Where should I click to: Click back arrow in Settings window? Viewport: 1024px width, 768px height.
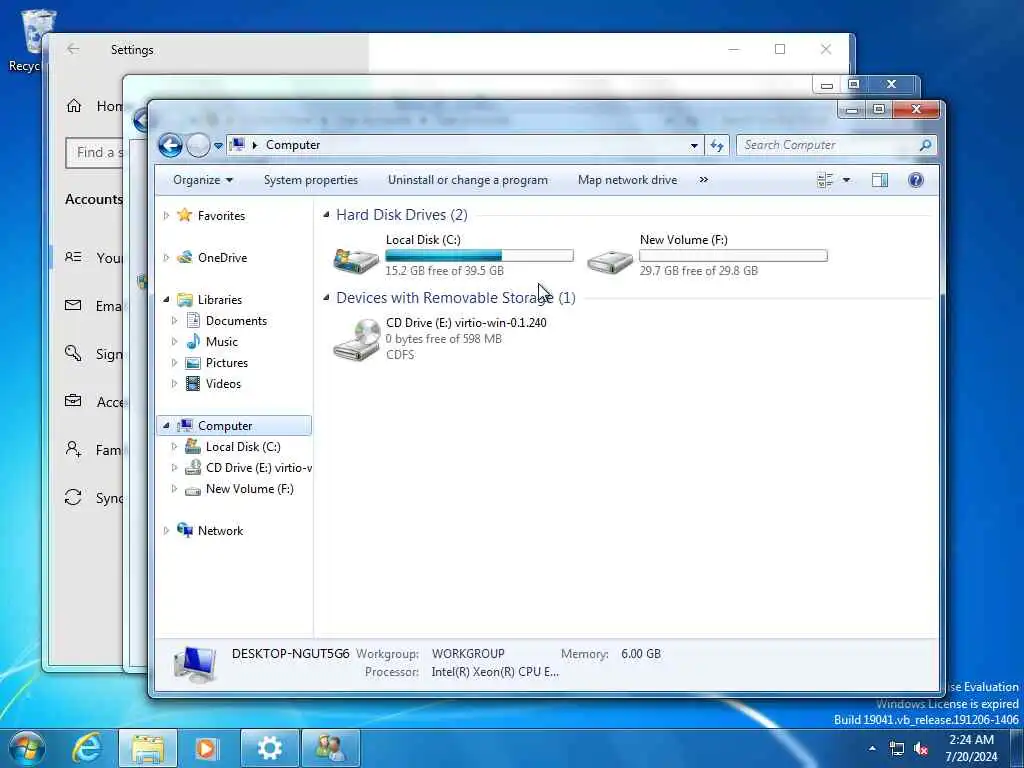coord(73,49)
